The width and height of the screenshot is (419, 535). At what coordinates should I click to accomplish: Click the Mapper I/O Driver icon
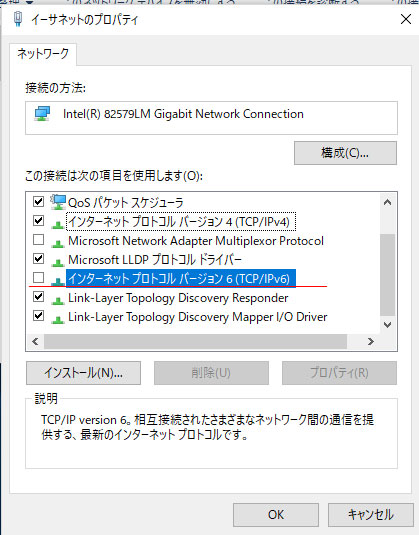click(58, 319)
